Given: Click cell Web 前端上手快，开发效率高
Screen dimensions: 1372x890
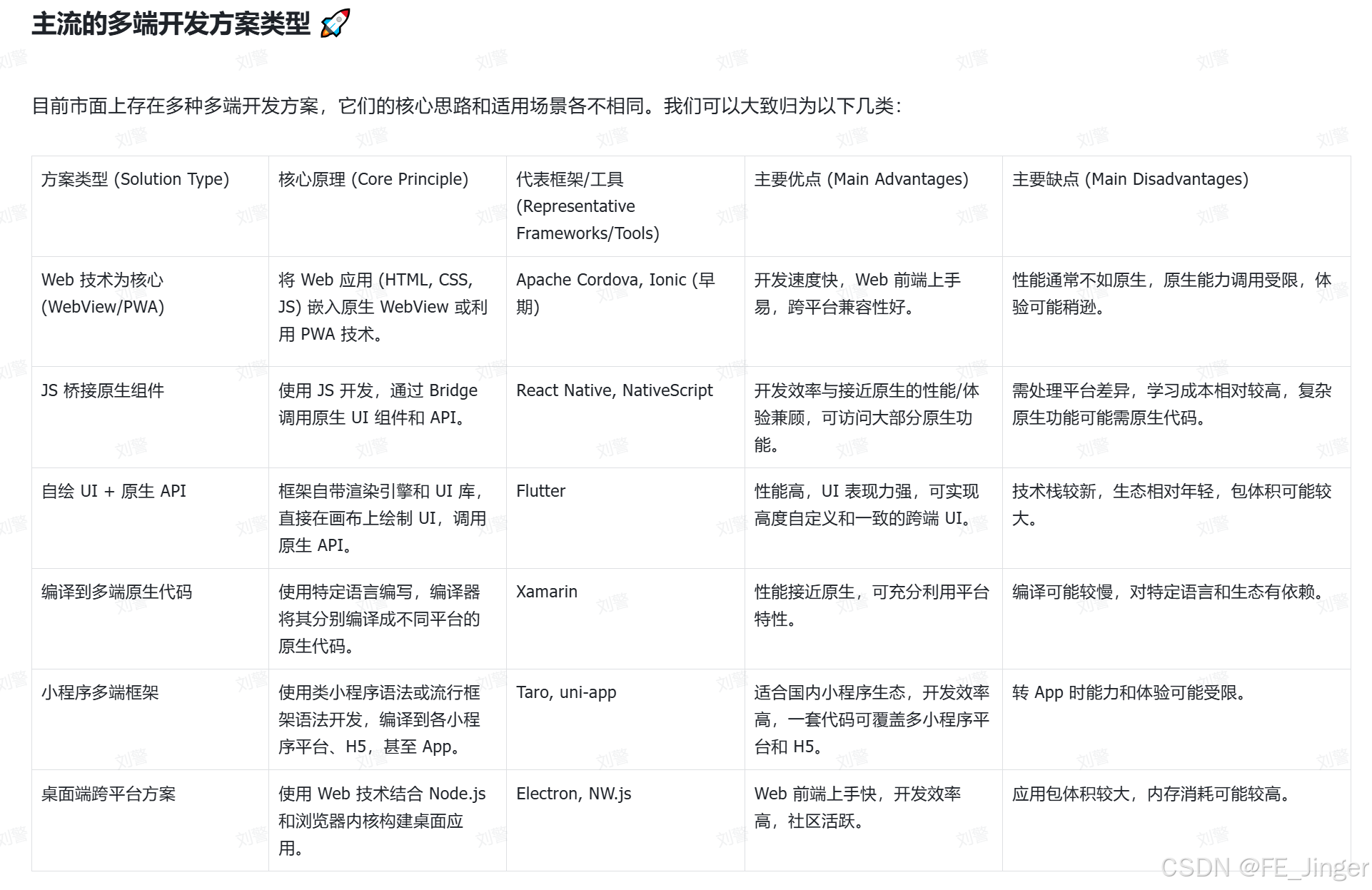Looking at the screenshot, I should (874, 821).
